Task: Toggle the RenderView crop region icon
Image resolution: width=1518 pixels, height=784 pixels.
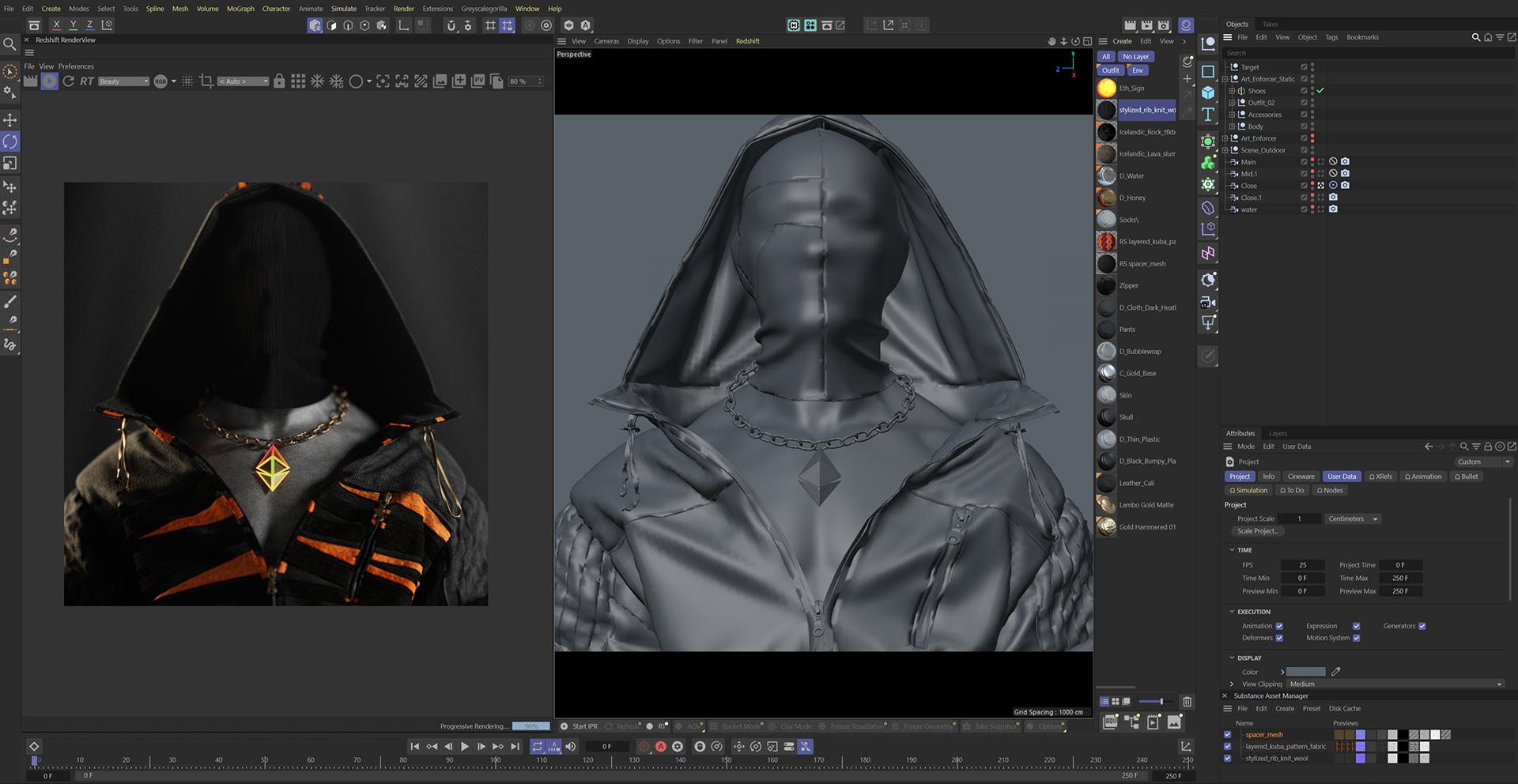Action: [x=206, y=81]
